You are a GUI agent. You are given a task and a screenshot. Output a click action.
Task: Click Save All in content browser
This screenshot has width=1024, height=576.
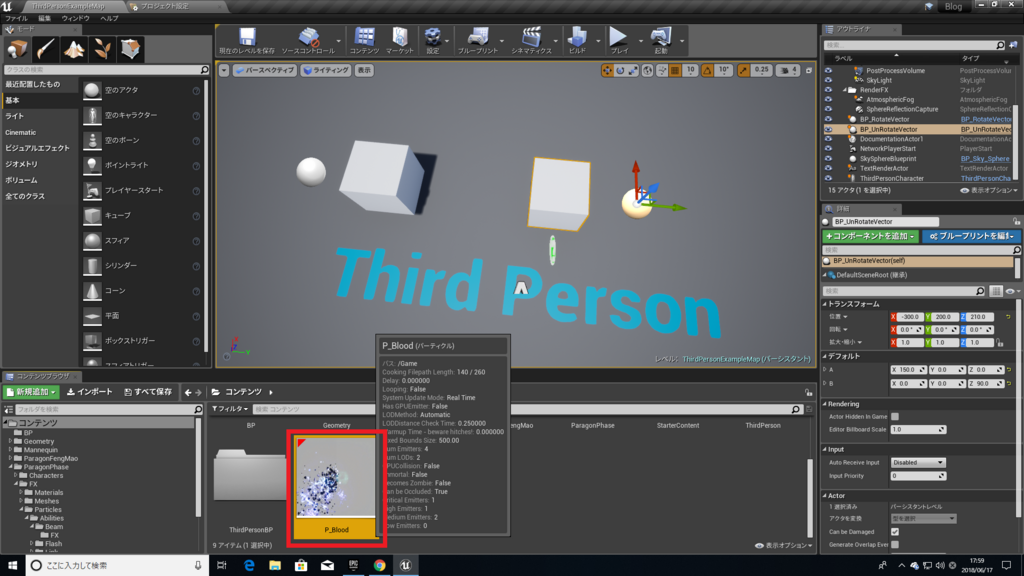[148, 392]
